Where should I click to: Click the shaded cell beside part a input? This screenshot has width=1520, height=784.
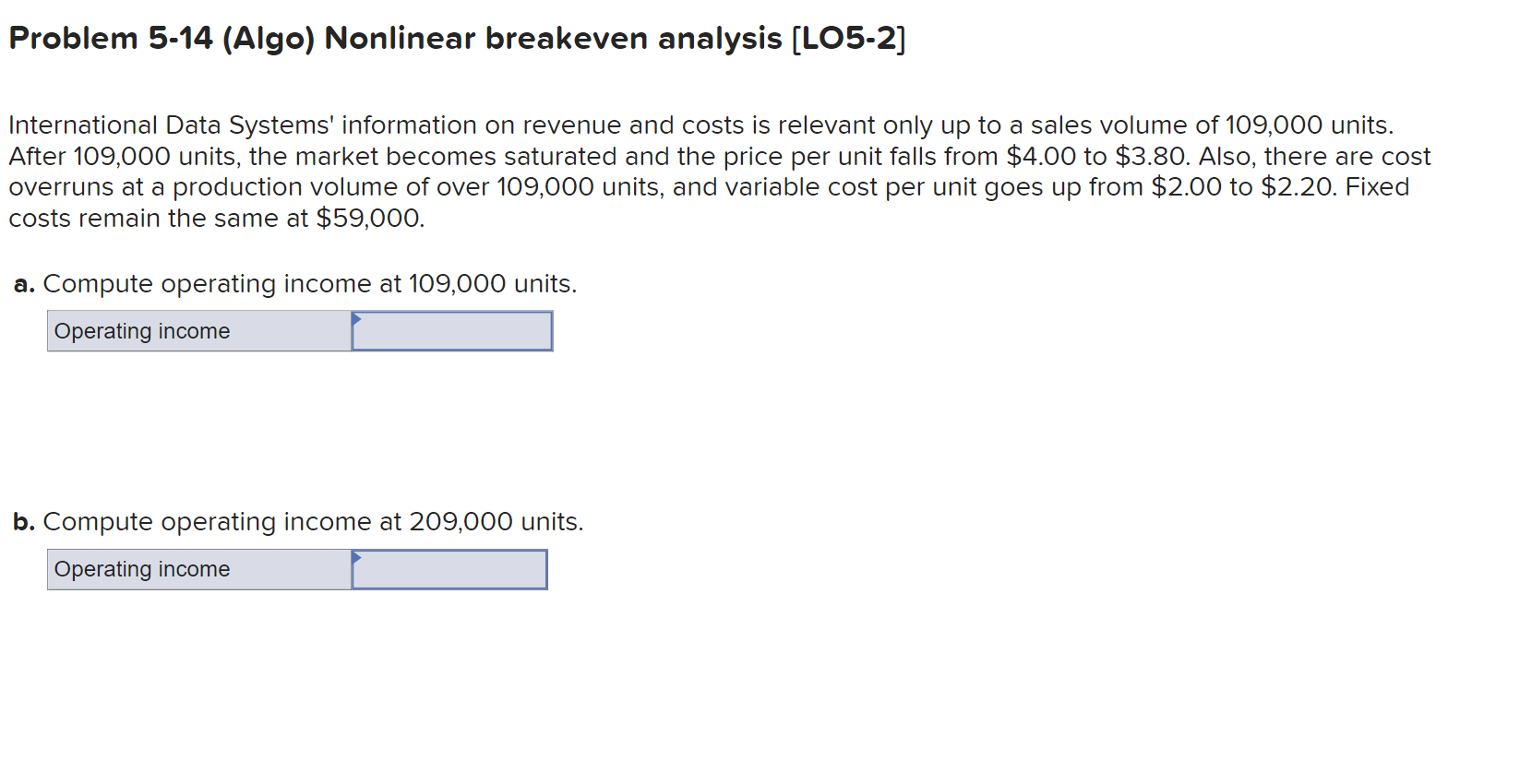[x=198, y=331]
